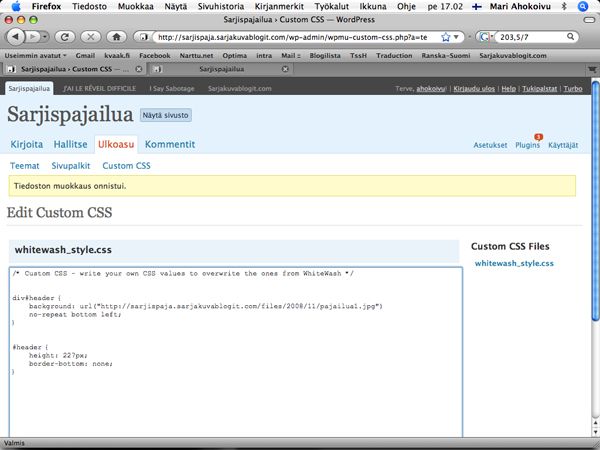
Task: Open Asetukset settings link
Action: point(490,145)
